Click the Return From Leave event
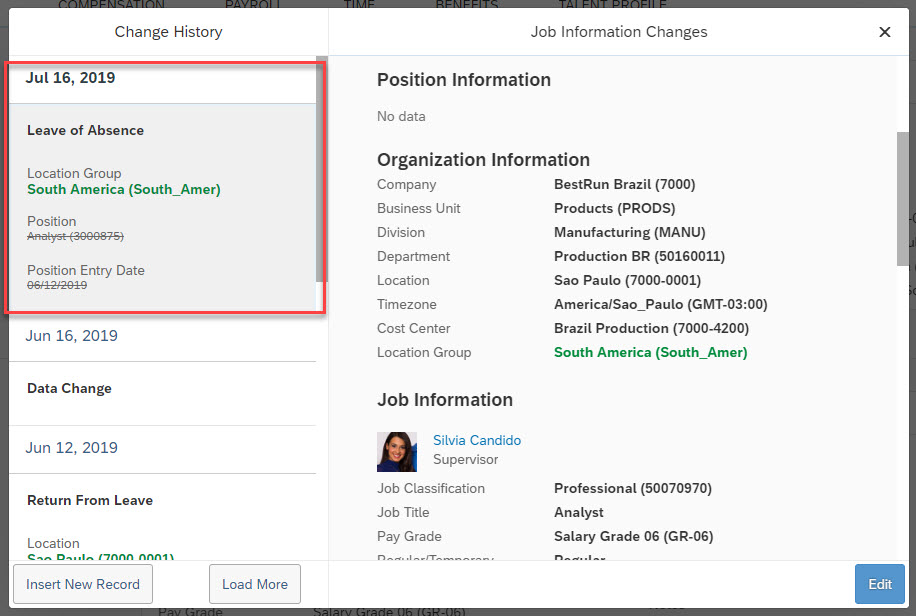This screenshot has height=616, width=916. point(90,500)
